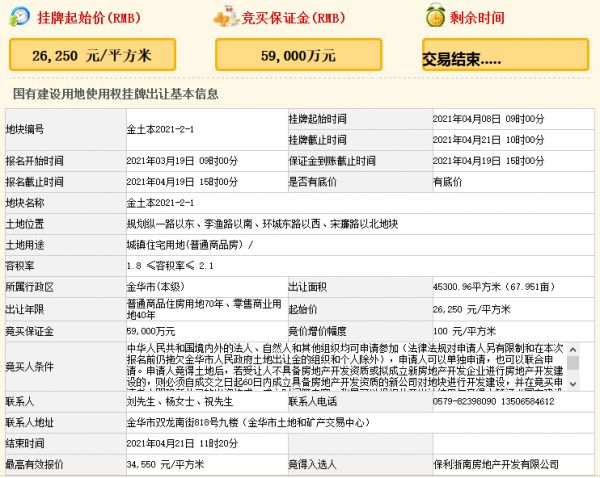Click the 59,000万元 deposit box
Viewport: 600px width, 478px height.
pos(298,55)
